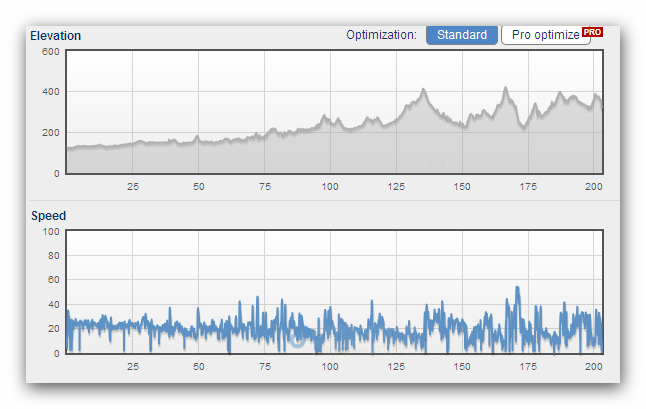Image resolution: width=646 pixels, height=409 pixels.
Task: Click the Elevation chart heading
Action: [x=56, y=36]
